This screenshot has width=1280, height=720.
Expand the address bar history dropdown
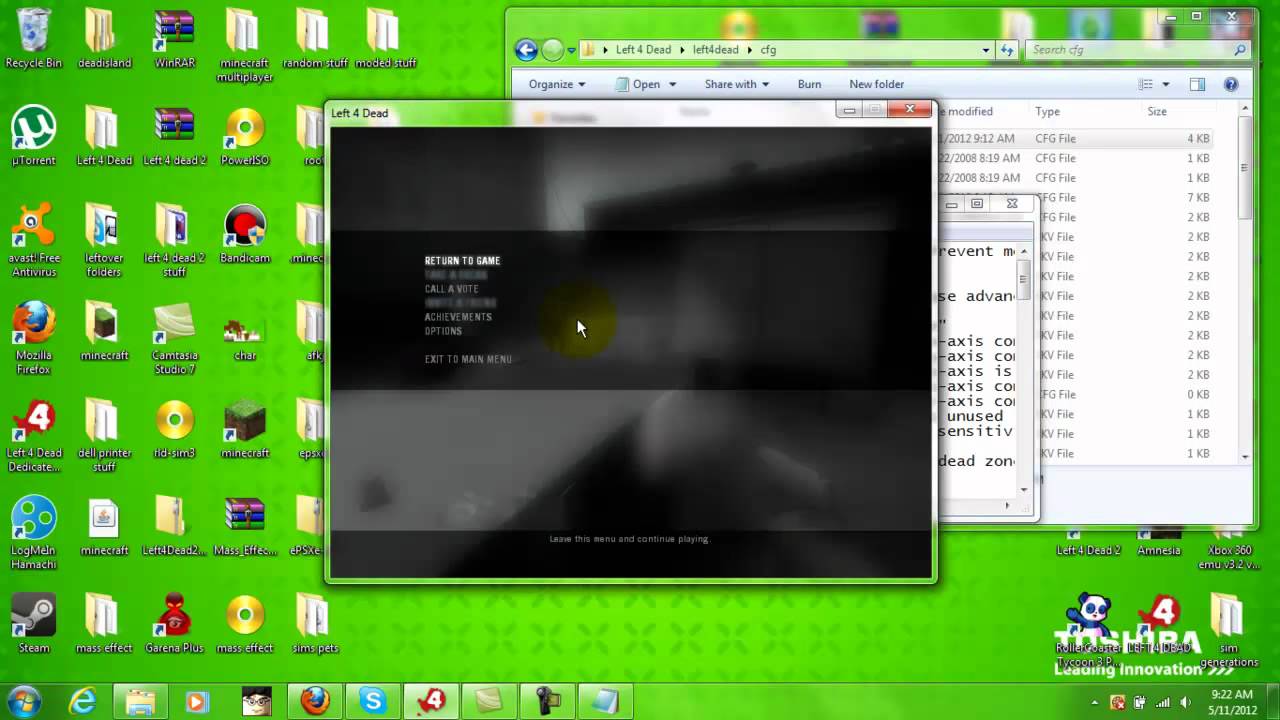[x=986, y=50]
